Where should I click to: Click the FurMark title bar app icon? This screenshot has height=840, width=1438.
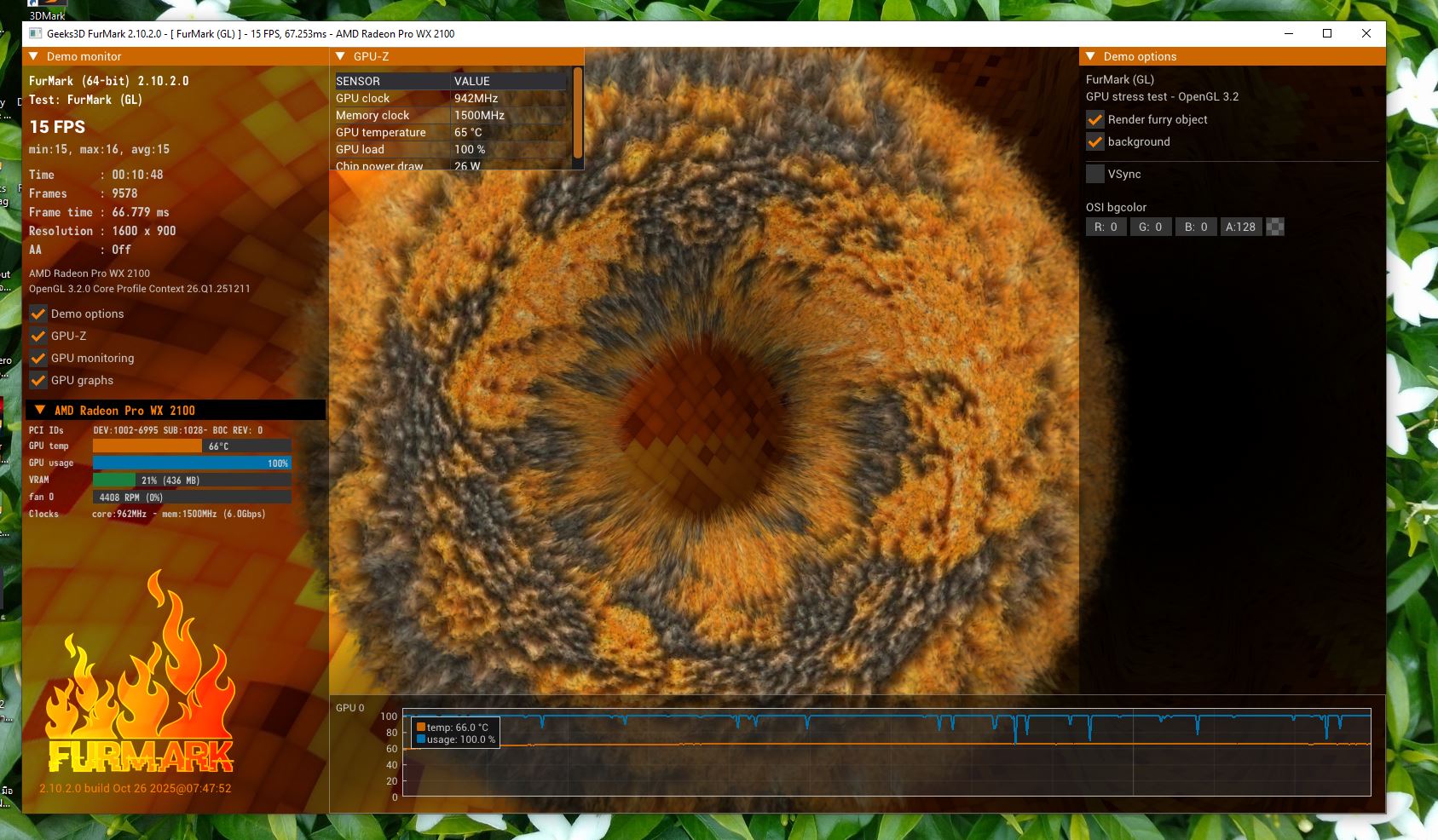coord(36,34)
